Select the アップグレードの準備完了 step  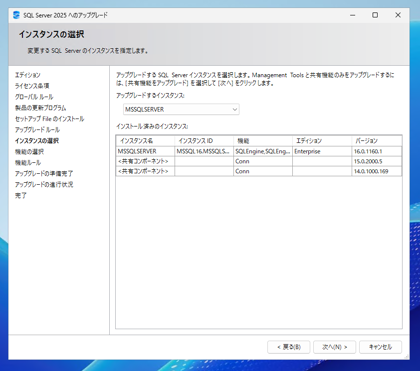click(x=44, y=174)
